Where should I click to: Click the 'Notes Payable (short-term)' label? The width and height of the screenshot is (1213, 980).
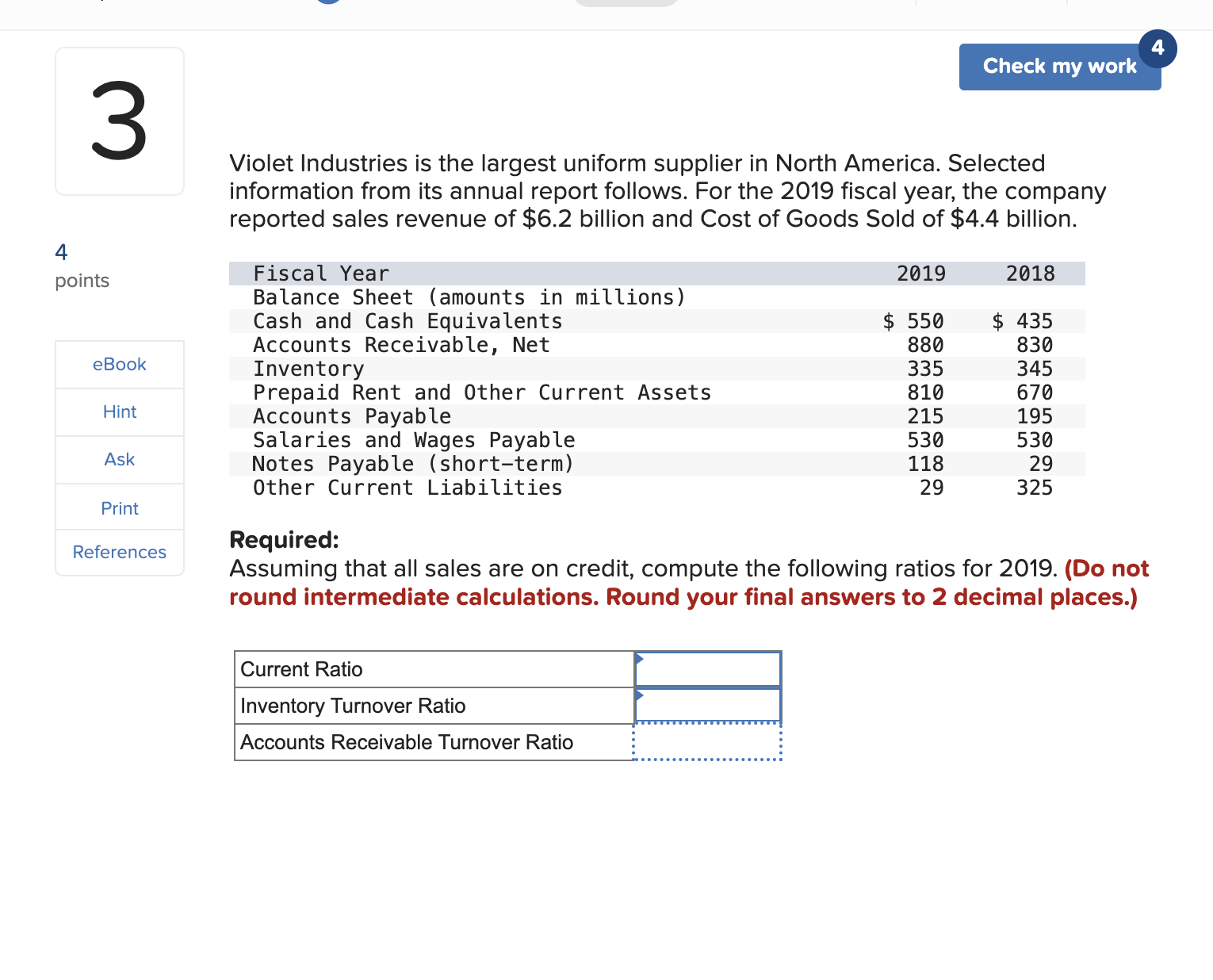coord(413,464)
